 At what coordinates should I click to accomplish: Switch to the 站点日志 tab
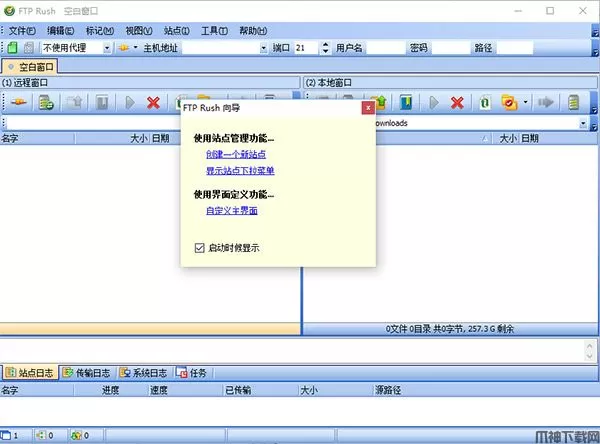tap(30, 373)
